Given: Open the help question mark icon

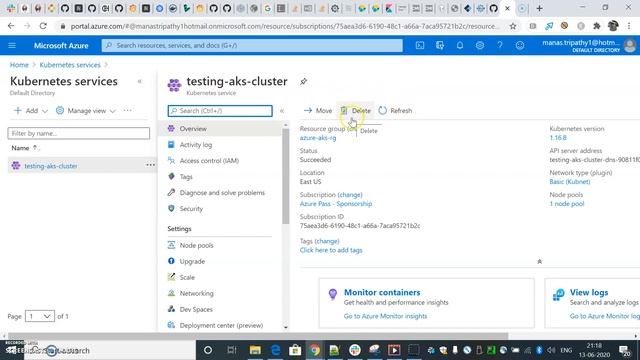Looking at the screenshot, I should [x=500, y=45].
